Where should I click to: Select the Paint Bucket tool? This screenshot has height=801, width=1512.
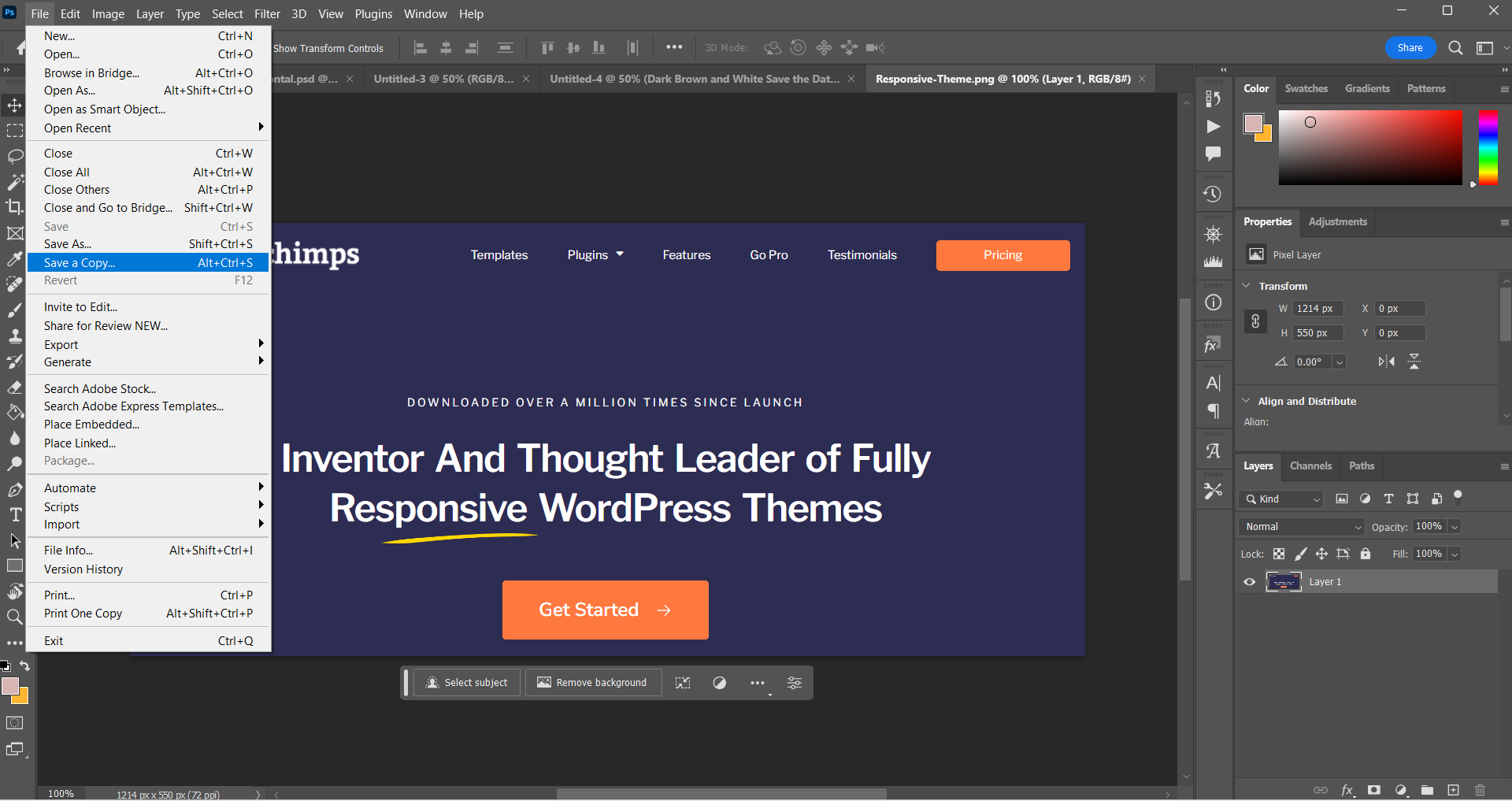tap(14, 412)
